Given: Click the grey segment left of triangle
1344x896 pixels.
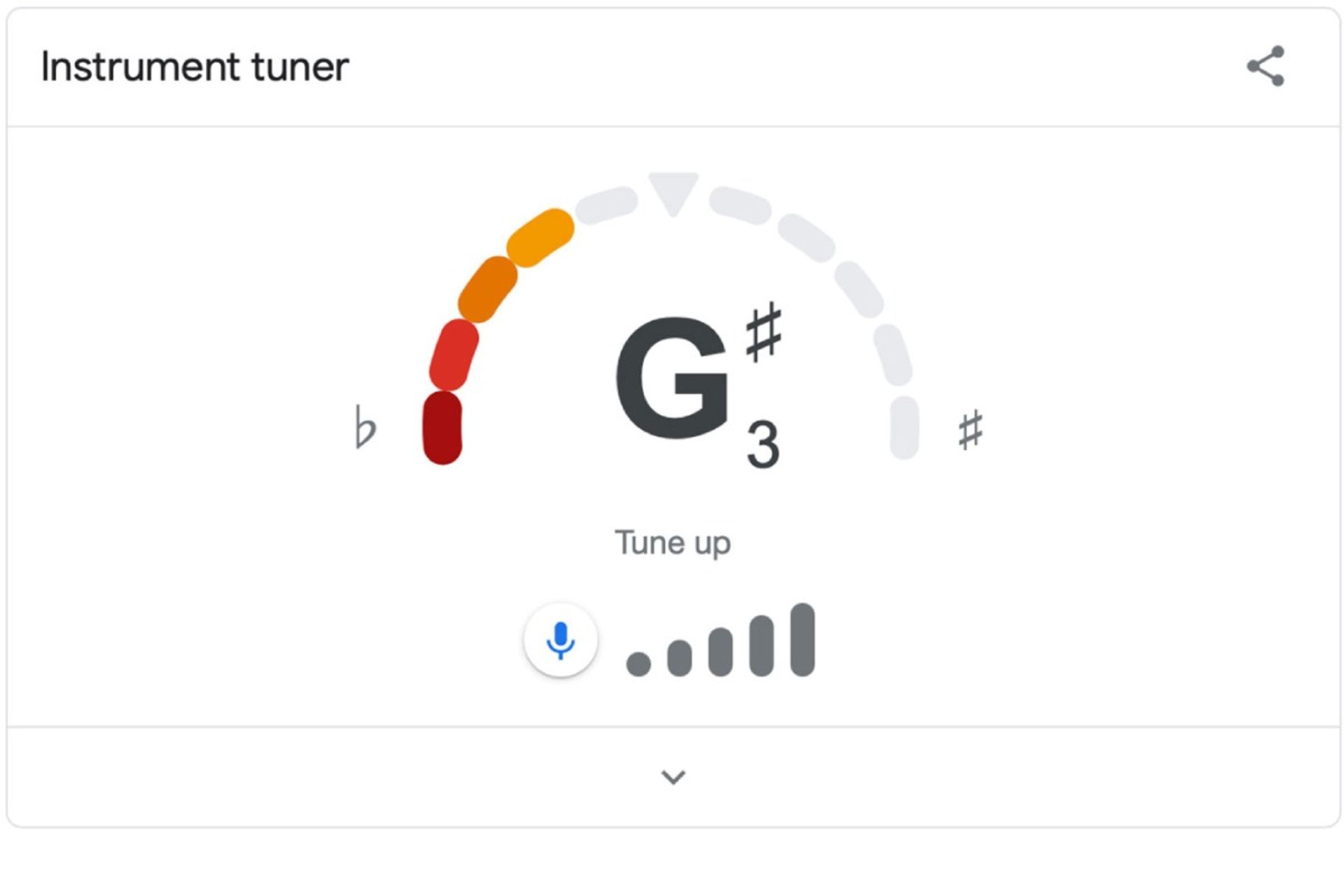Looking at the screenshot, I should click(x=606, y=205).
